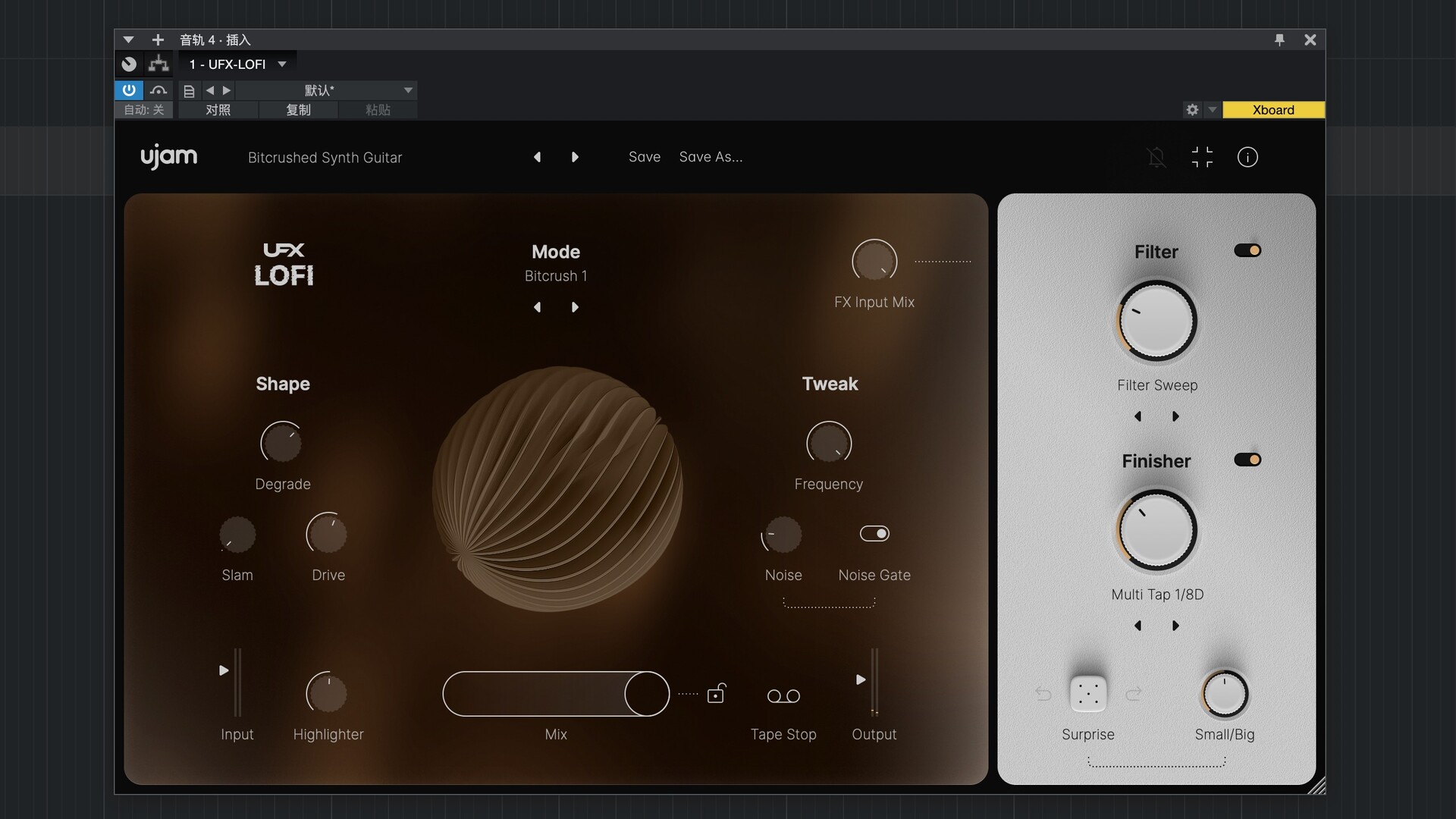Toggle the Noise Gate switch
1456x819 pixels.
(874, 534)
